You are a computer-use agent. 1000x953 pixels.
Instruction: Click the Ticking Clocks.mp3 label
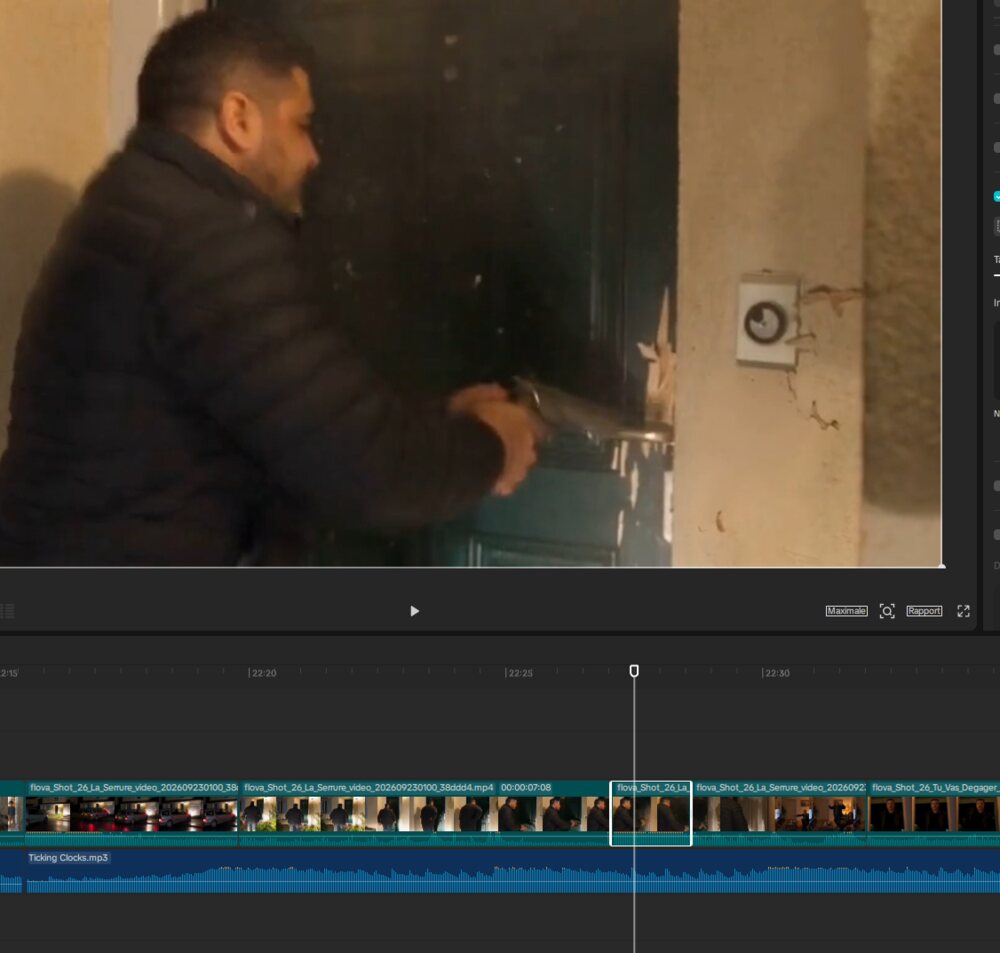68,858
